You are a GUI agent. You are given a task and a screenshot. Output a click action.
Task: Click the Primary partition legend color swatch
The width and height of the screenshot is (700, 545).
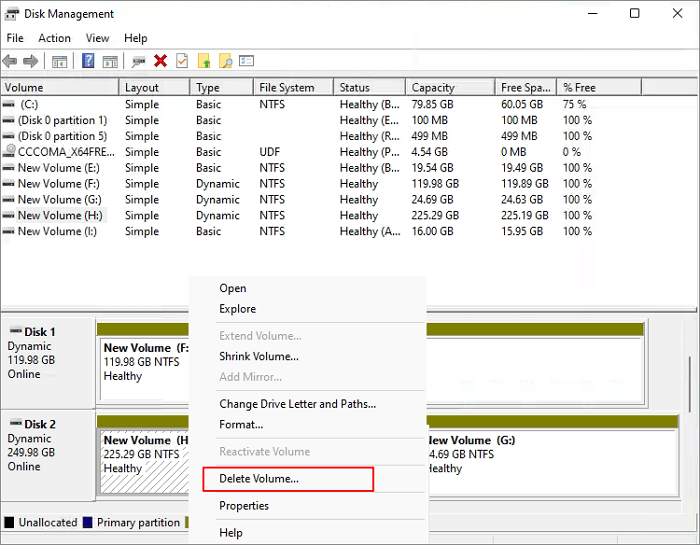click(x=88, y=522)
